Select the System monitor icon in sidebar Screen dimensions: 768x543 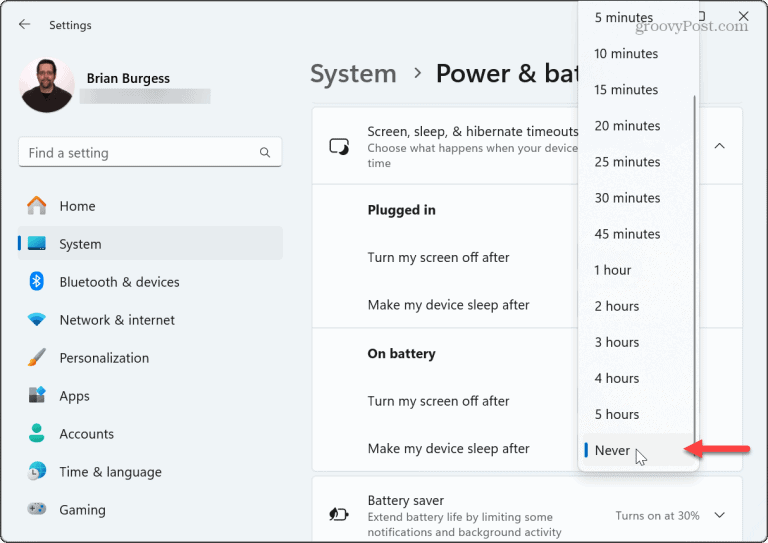(37, 243)
